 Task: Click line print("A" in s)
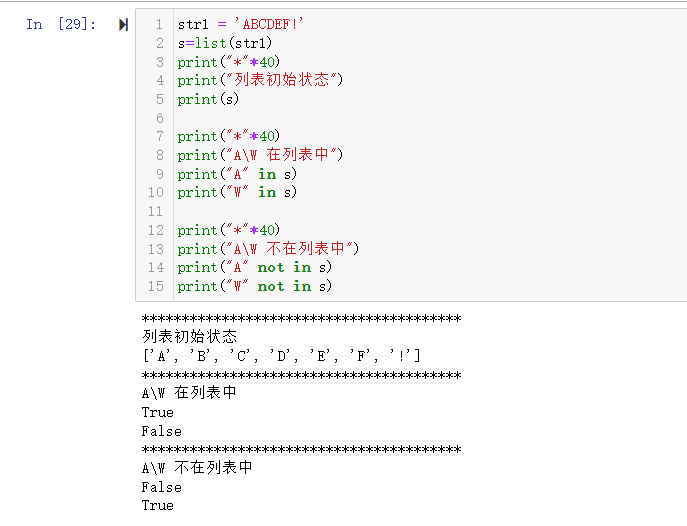click(x=237, y=174)
